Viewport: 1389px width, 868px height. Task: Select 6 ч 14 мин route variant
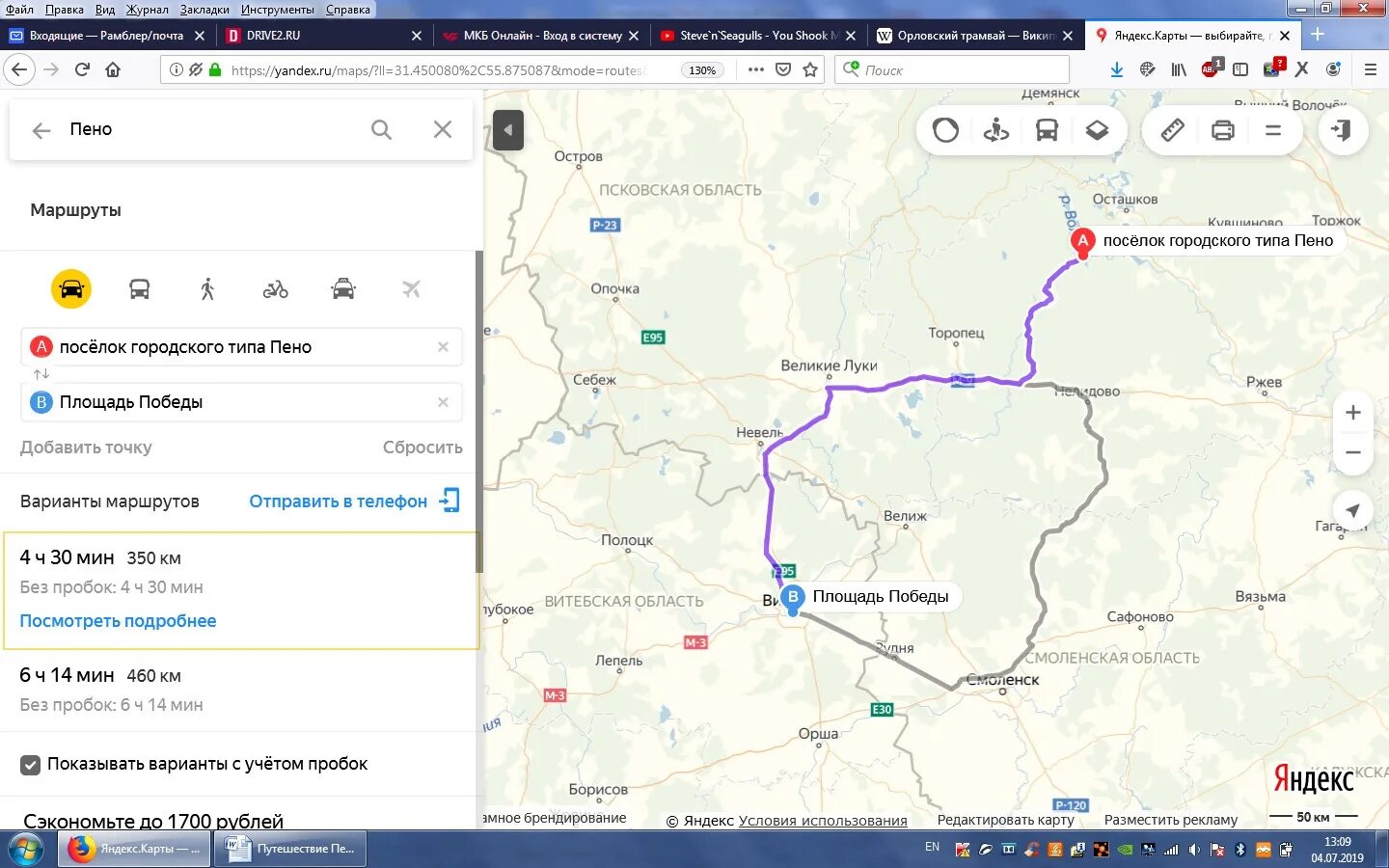click(240, 690)
